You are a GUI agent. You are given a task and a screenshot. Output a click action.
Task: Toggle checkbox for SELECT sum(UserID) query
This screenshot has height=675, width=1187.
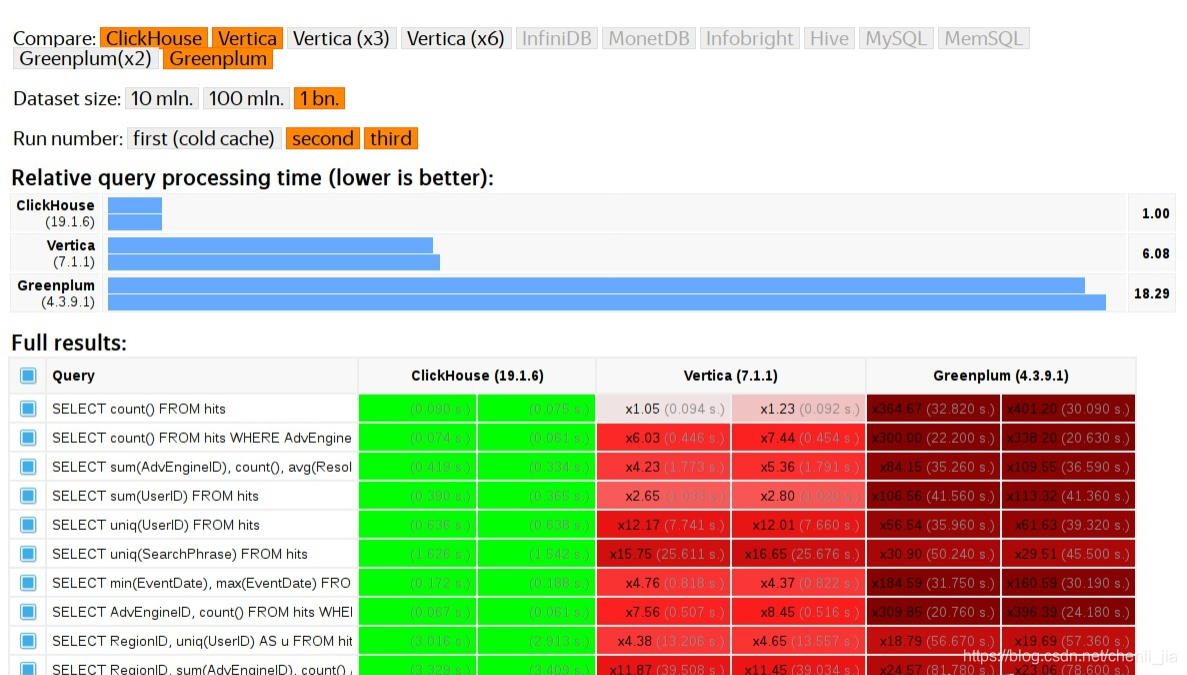28,496
